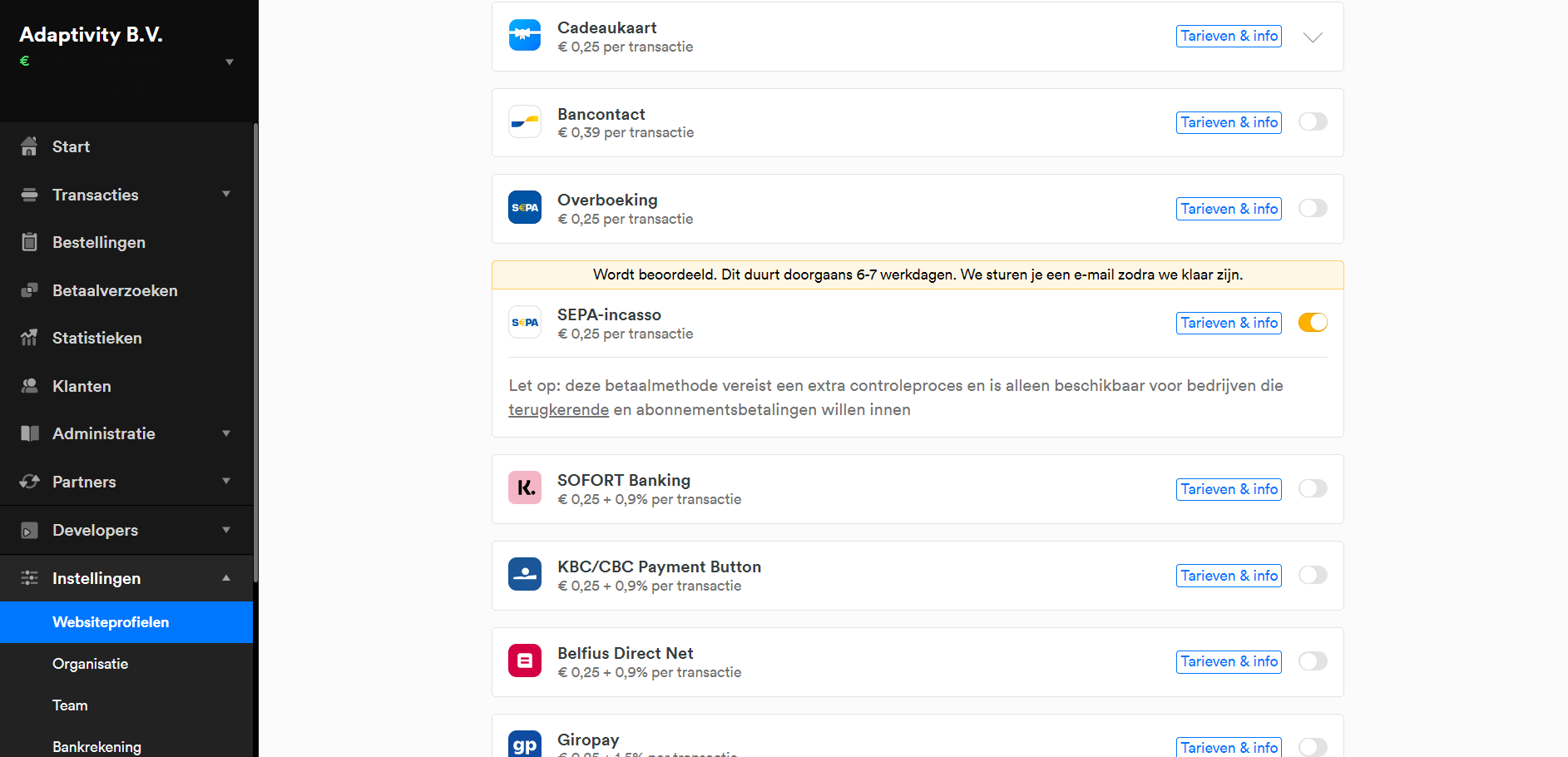Open Tarieven & info for KBC/CBC

click(1229, 576)
